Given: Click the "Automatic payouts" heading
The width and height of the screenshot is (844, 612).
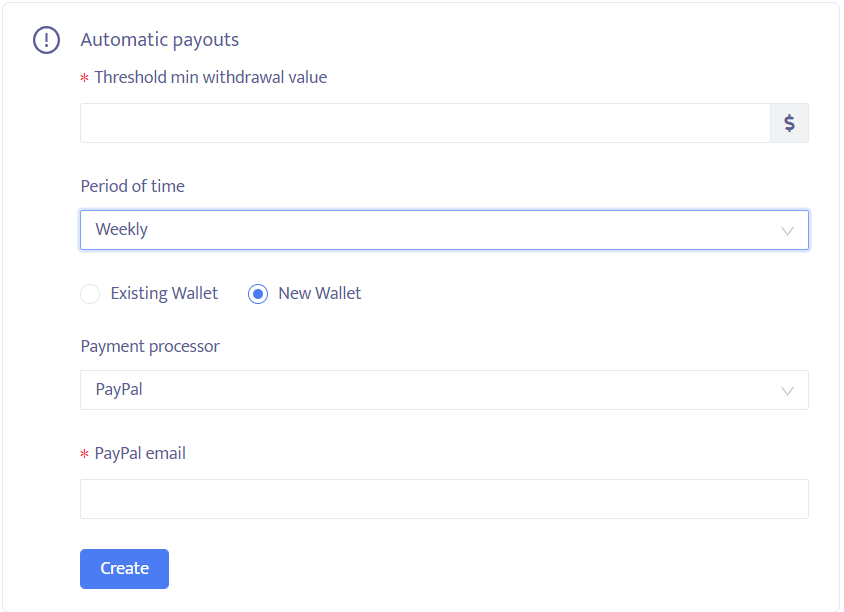Looking at the screenshot, I should point(160,40).
